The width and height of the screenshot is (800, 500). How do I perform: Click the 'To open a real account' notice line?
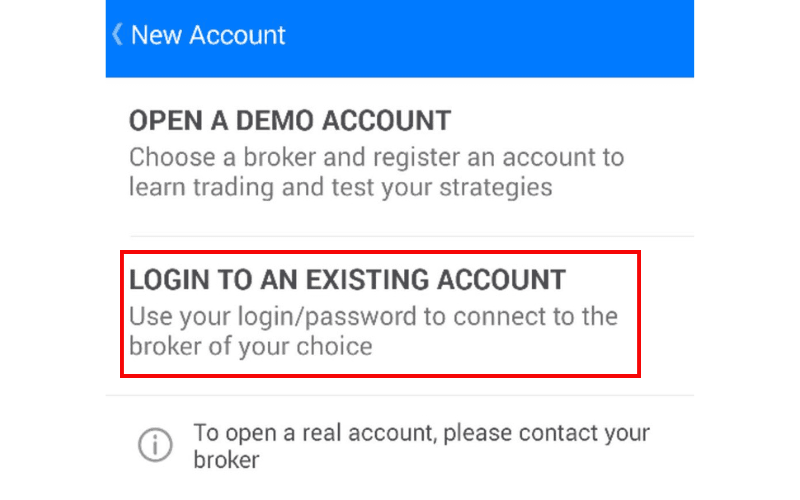pos(421,434)
